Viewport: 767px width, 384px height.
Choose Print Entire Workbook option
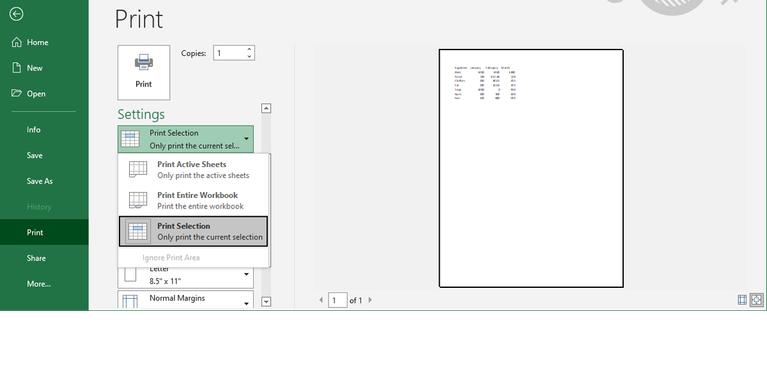pos(194,200)
